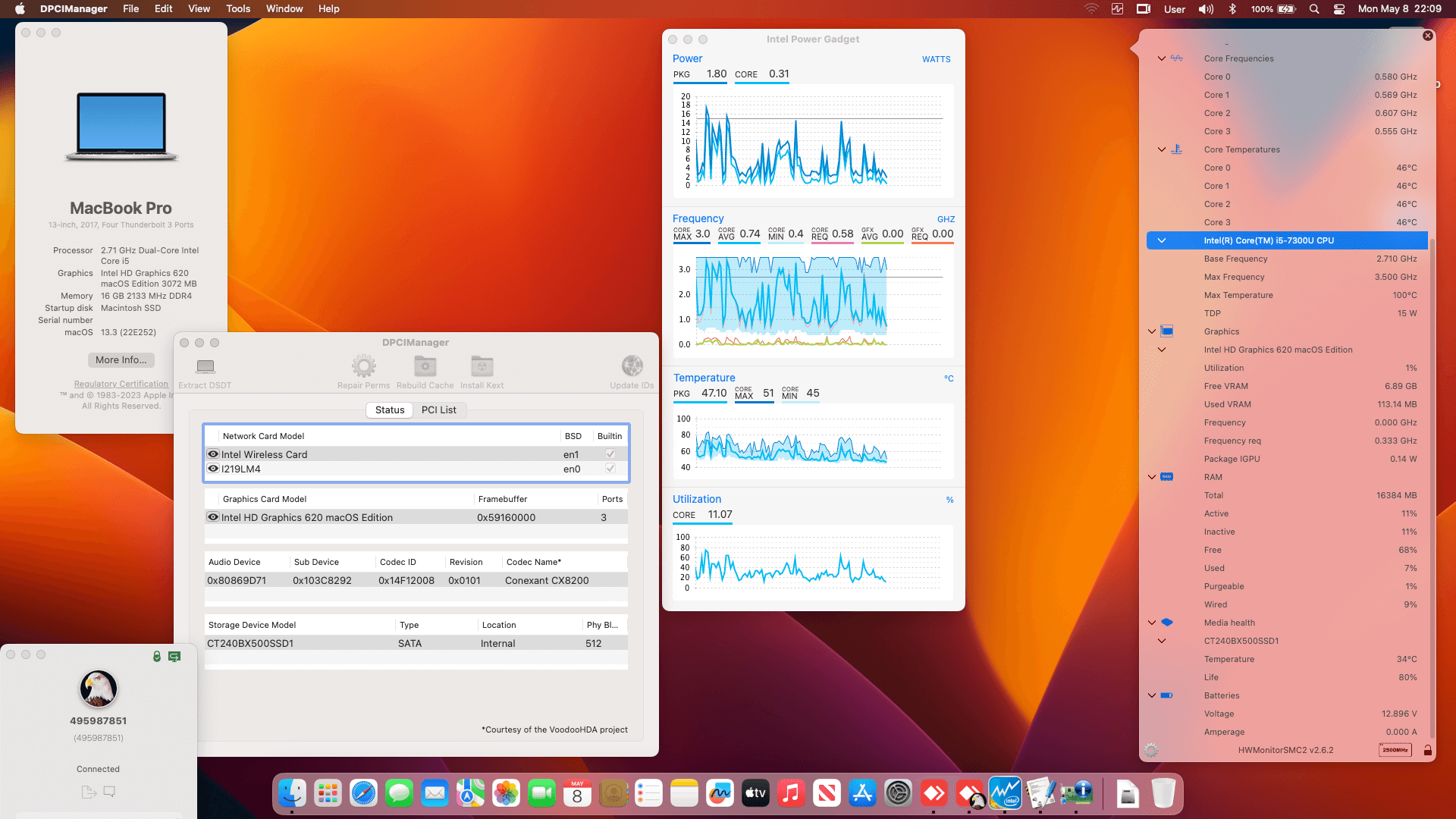Close the HWMonitorSMC2 popover with X
The image size is (1456, 819).
1428,36
